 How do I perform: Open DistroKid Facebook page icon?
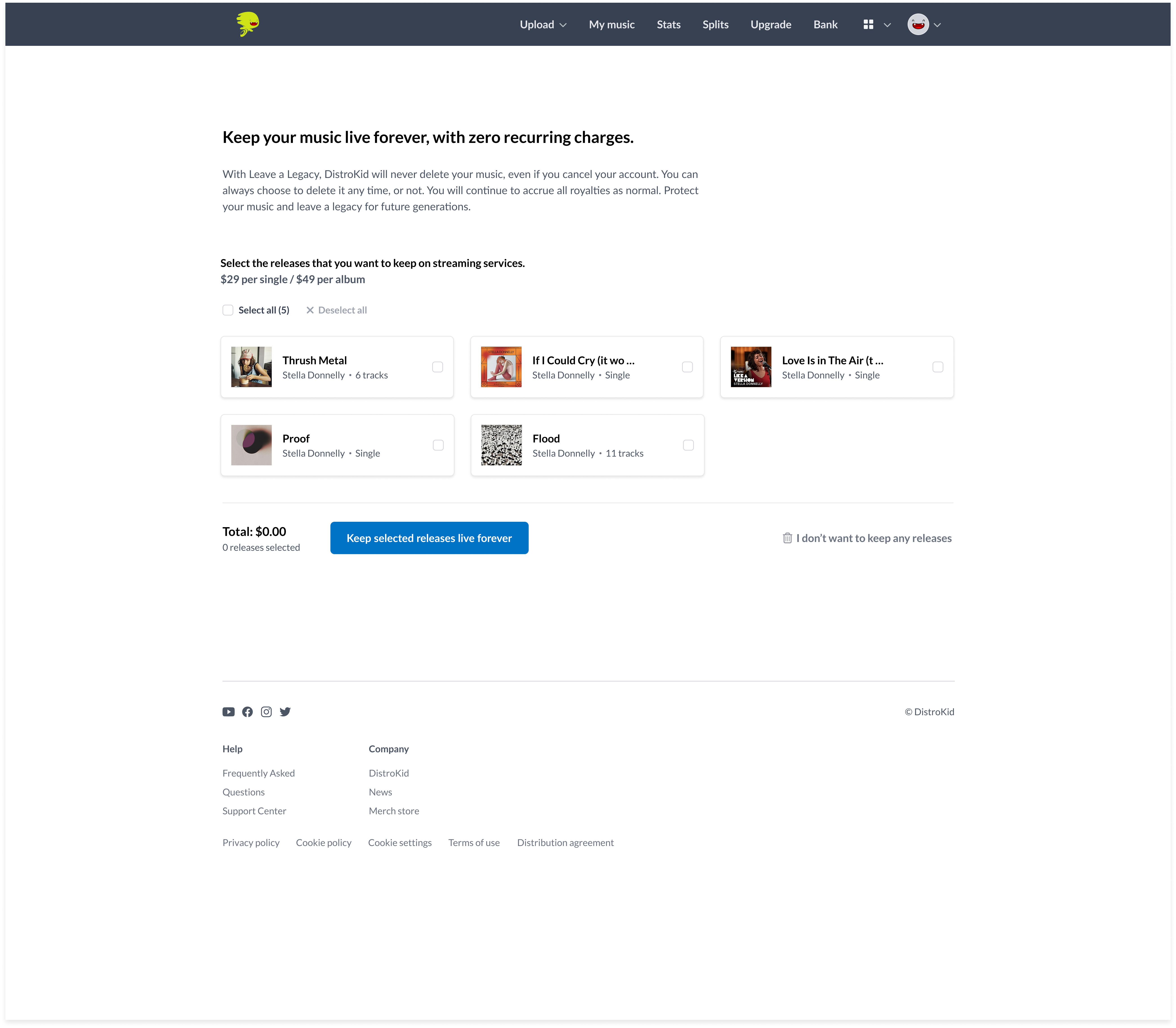[x=247, y=712]
